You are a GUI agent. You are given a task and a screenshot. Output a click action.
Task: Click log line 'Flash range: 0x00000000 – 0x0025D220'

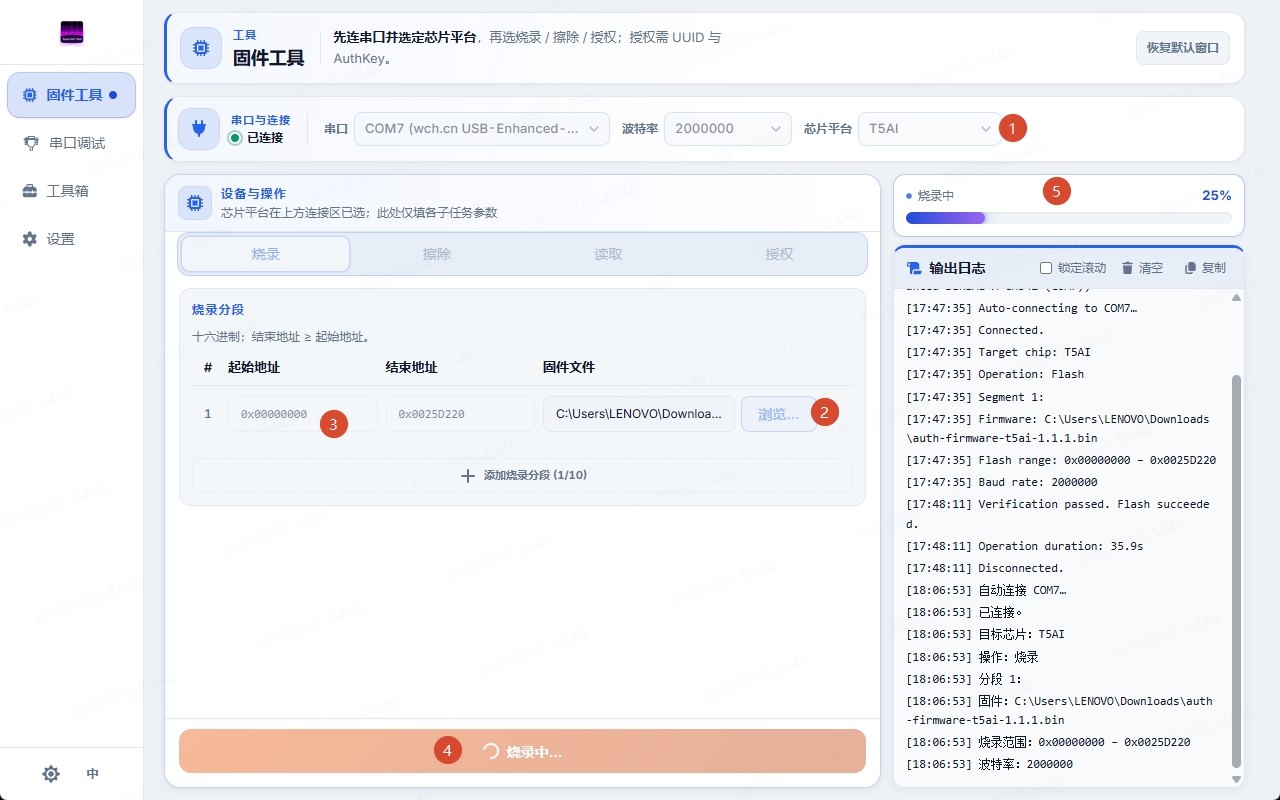pos(1061,460)
